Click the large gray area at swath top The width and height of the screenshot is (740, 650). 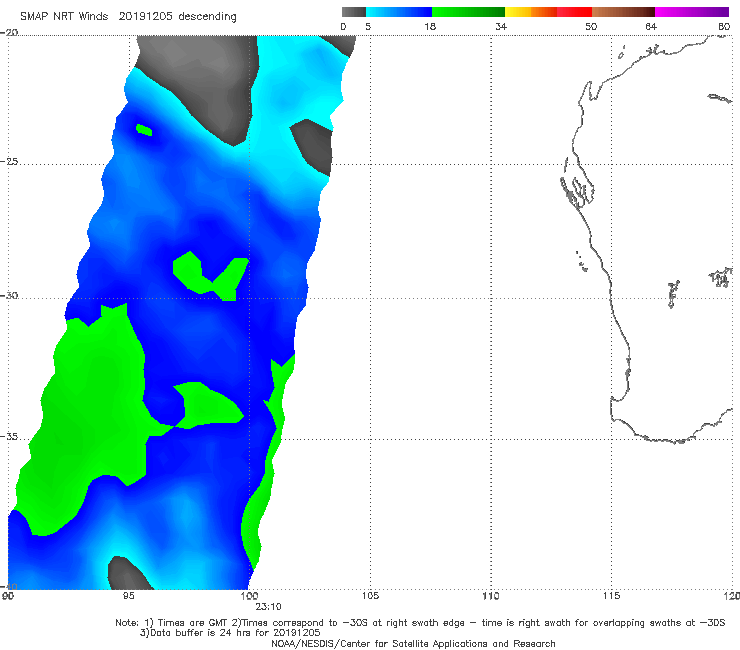[203, 80]
